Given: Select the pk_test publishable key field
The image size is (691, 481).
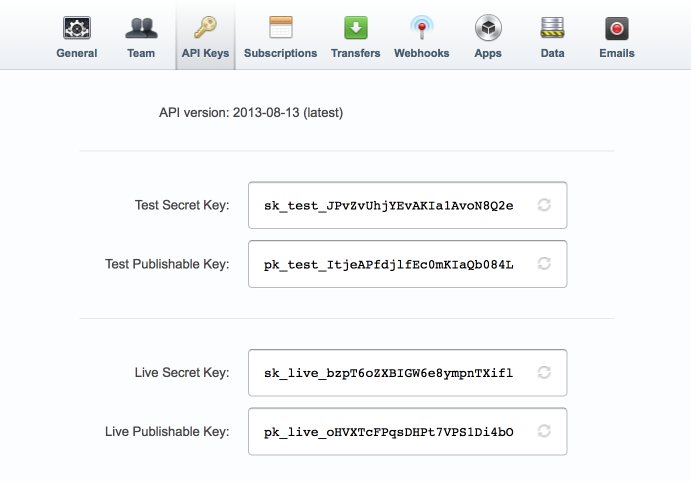Looking at the screenshot, I should (x=388, y=264).
